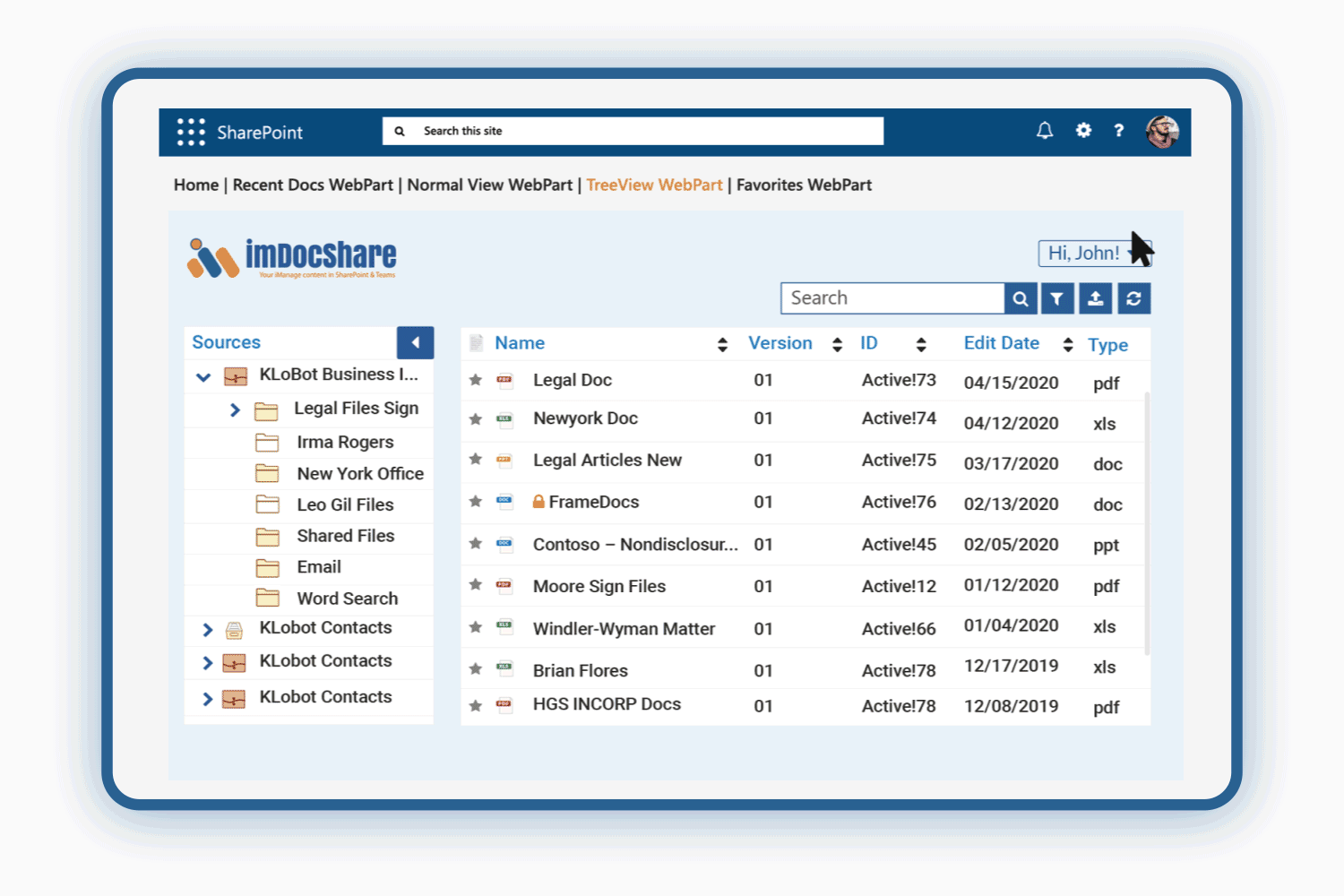Viewport: 1344px width, 896px height.
Task: Open the Newyork Doc document
Action: point(585,418)
